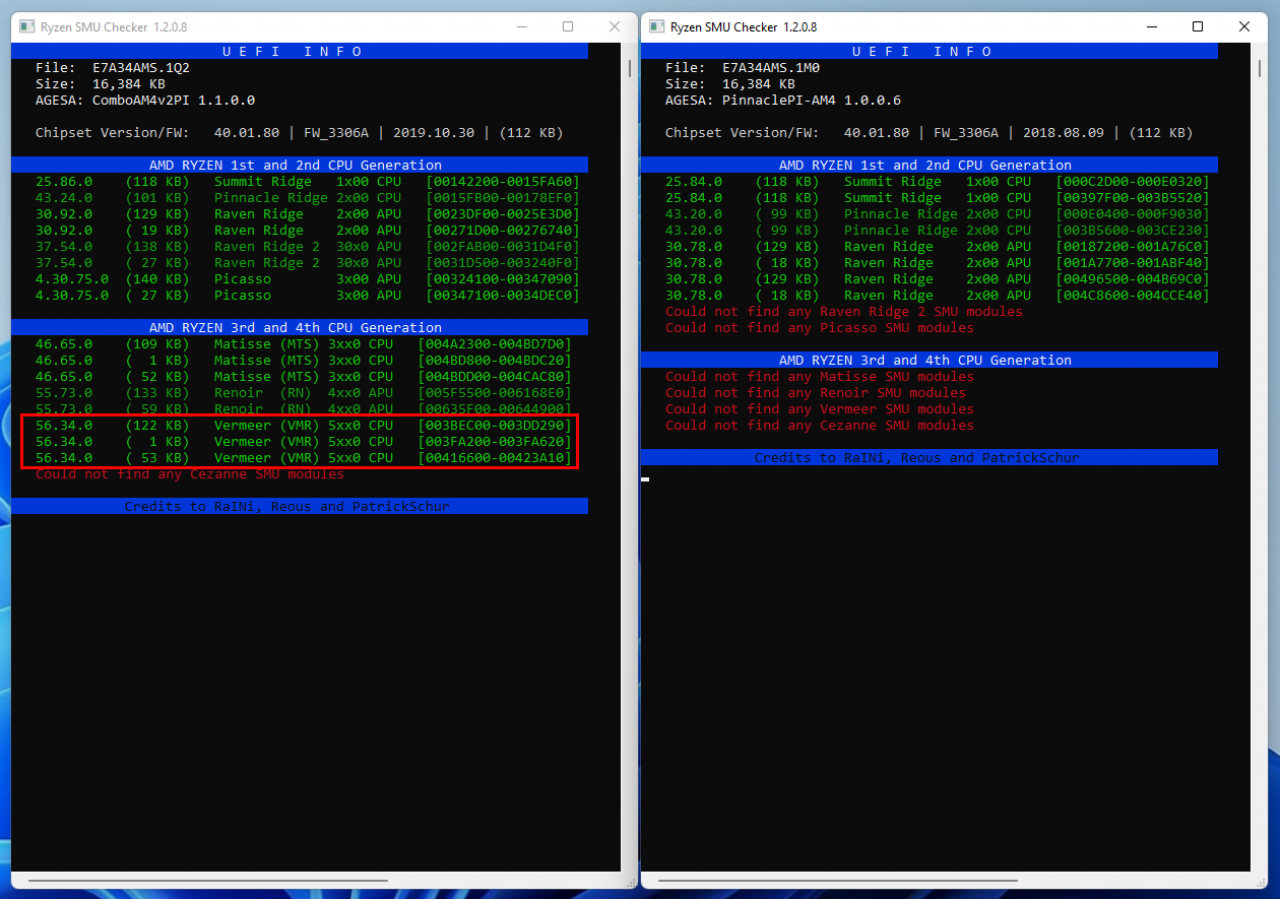
Task: Click 'Could not find any Cezanne' in left window
Action: (x=189, y=474)
